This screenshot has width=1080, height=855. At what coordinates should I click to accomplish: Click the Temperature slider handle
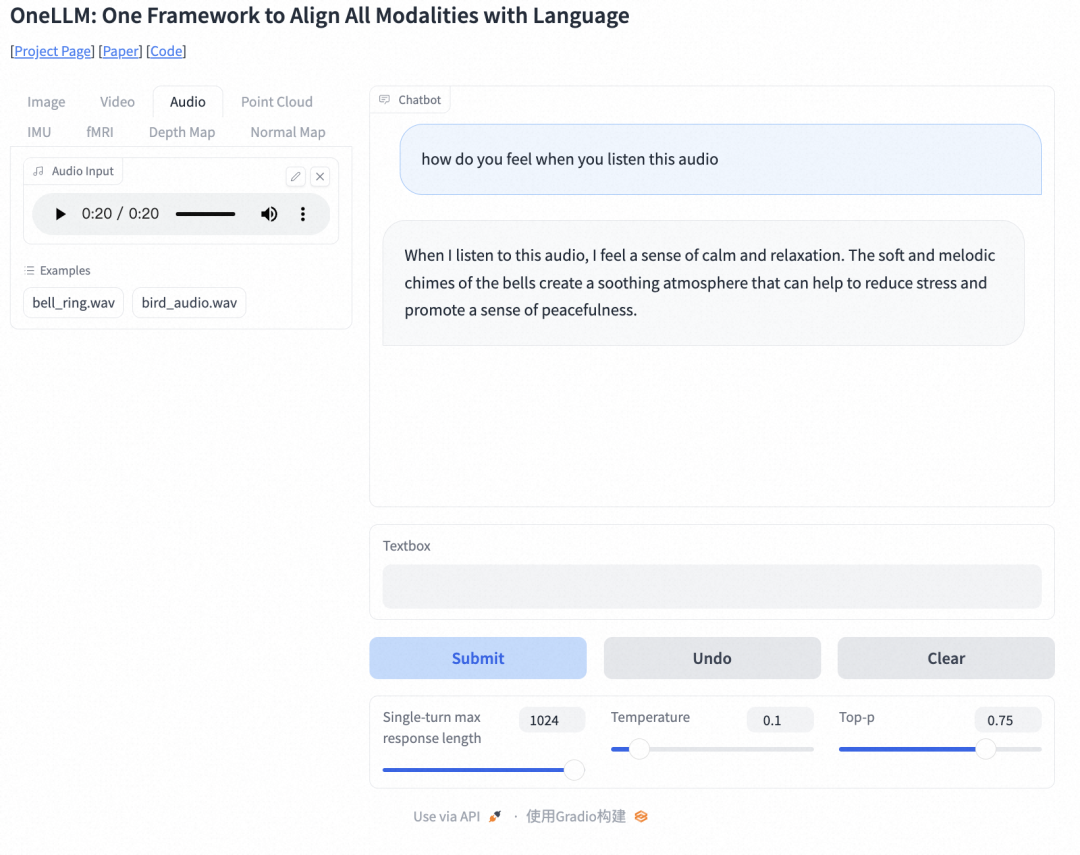[x=639, y=749]
